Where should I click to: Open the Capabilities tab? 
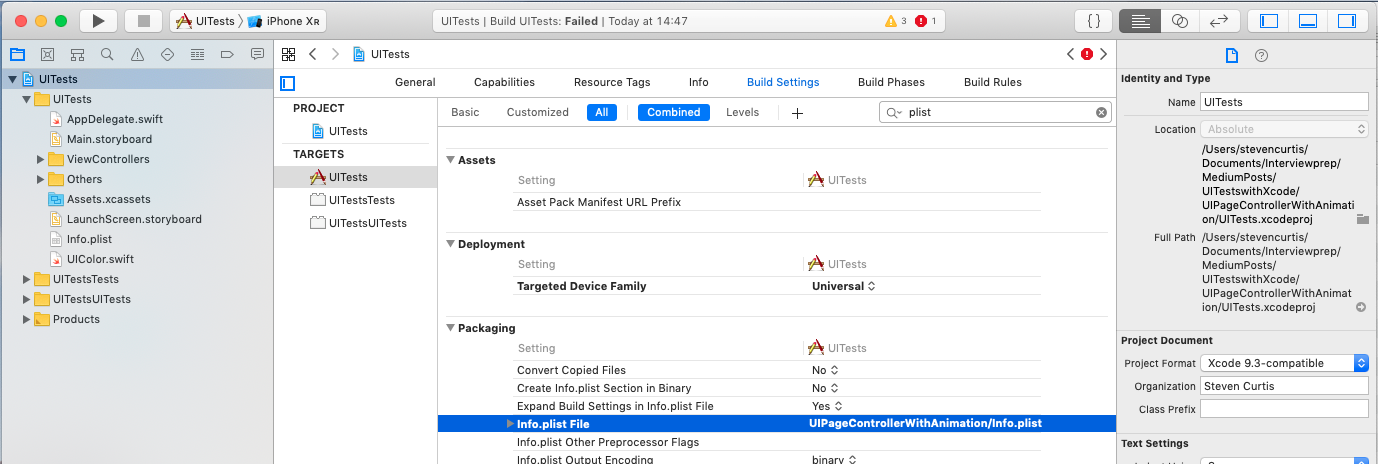click(x=504, y=82)
